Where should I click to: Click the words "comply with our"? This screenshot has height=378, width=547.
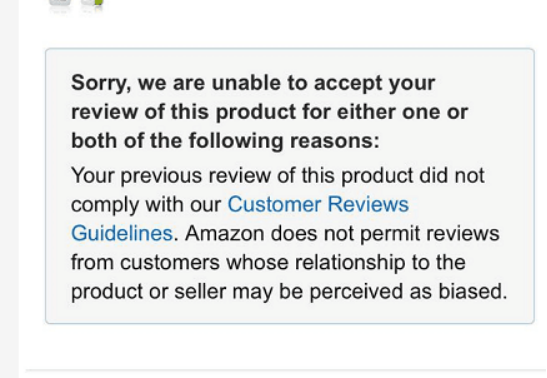point(146,205)
